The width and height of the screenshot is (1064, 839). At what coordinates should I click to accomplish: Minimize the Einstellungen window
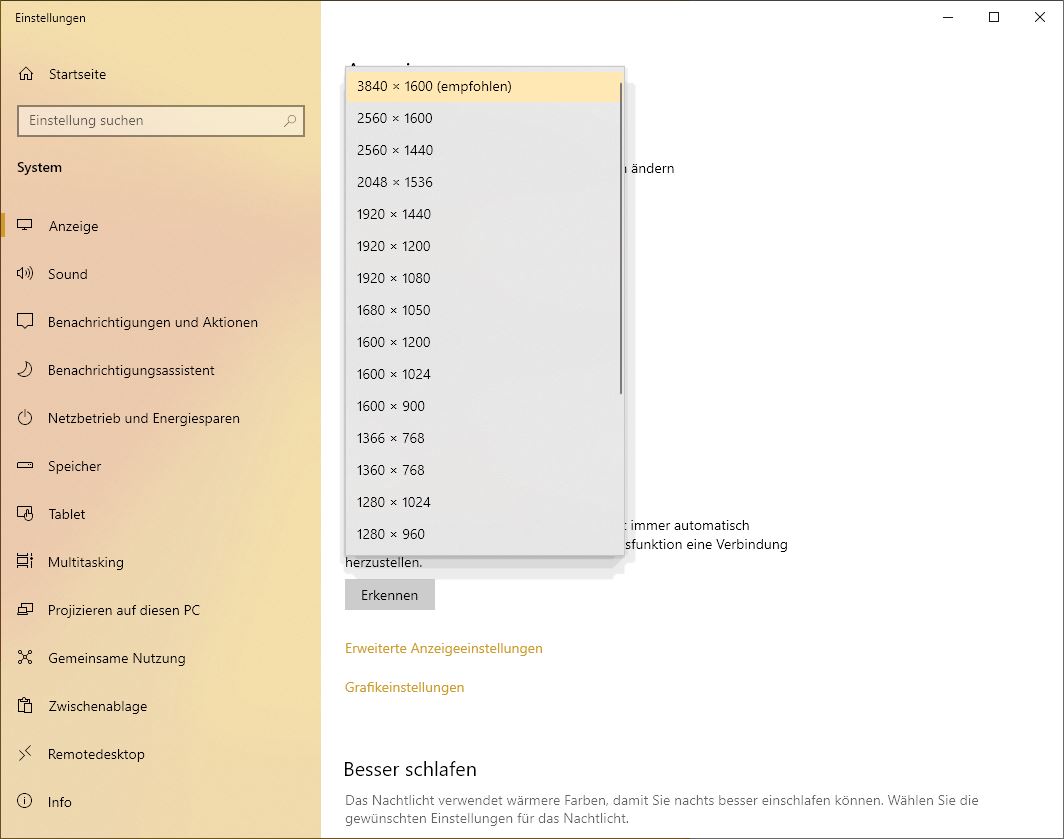[x=948, y=18]
